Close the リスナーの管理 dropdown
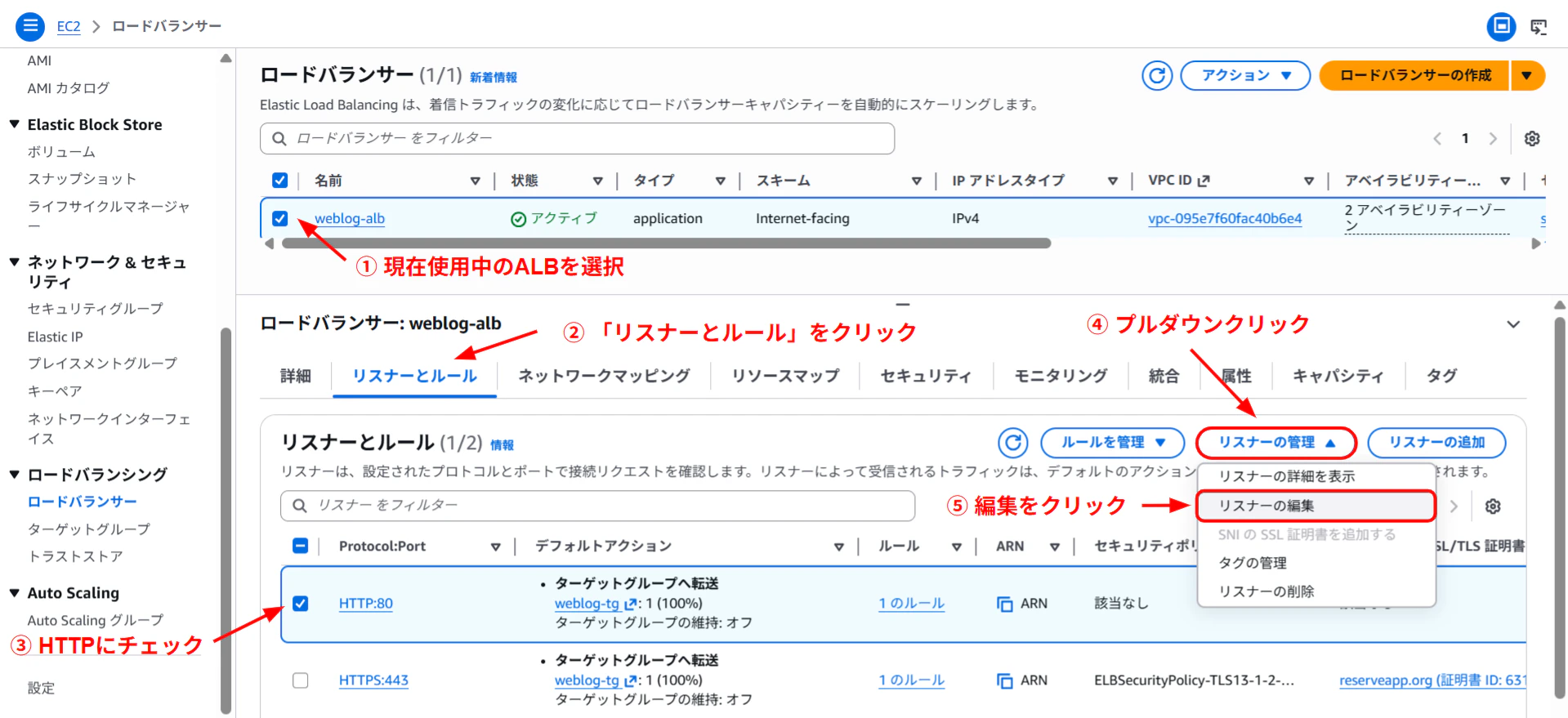Image resolution: width=1568 pixels, height=718 pixels. 1275,443
